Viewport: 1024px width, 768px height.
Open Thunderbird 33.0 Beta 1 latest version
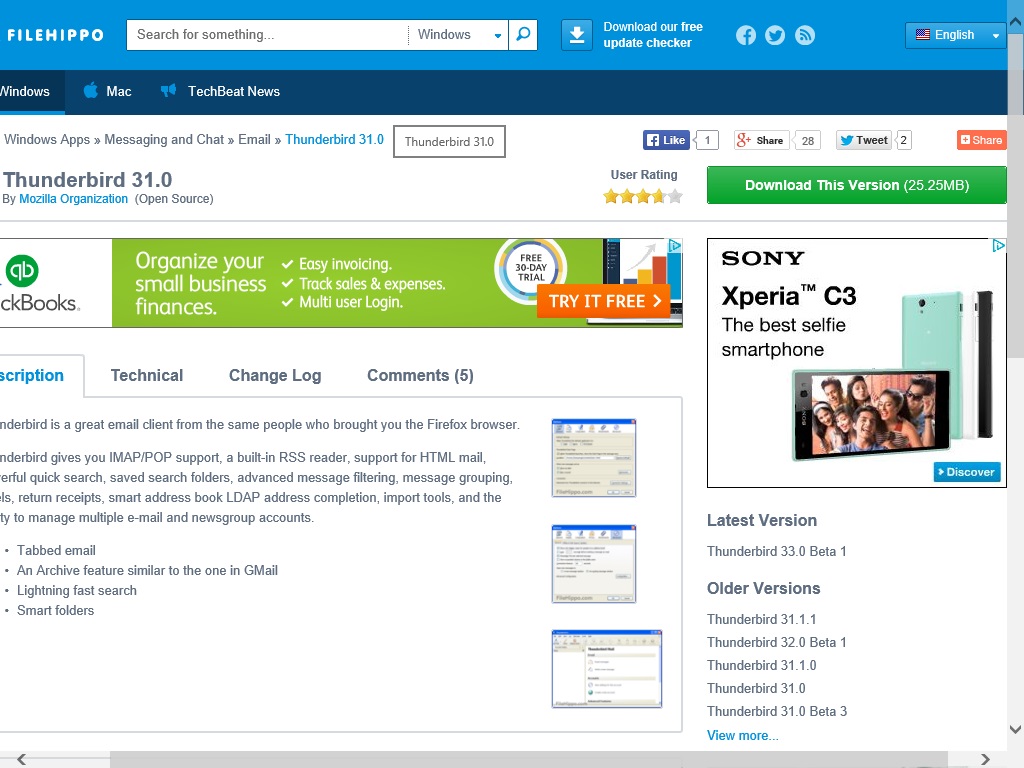click(x=776, y=551)
